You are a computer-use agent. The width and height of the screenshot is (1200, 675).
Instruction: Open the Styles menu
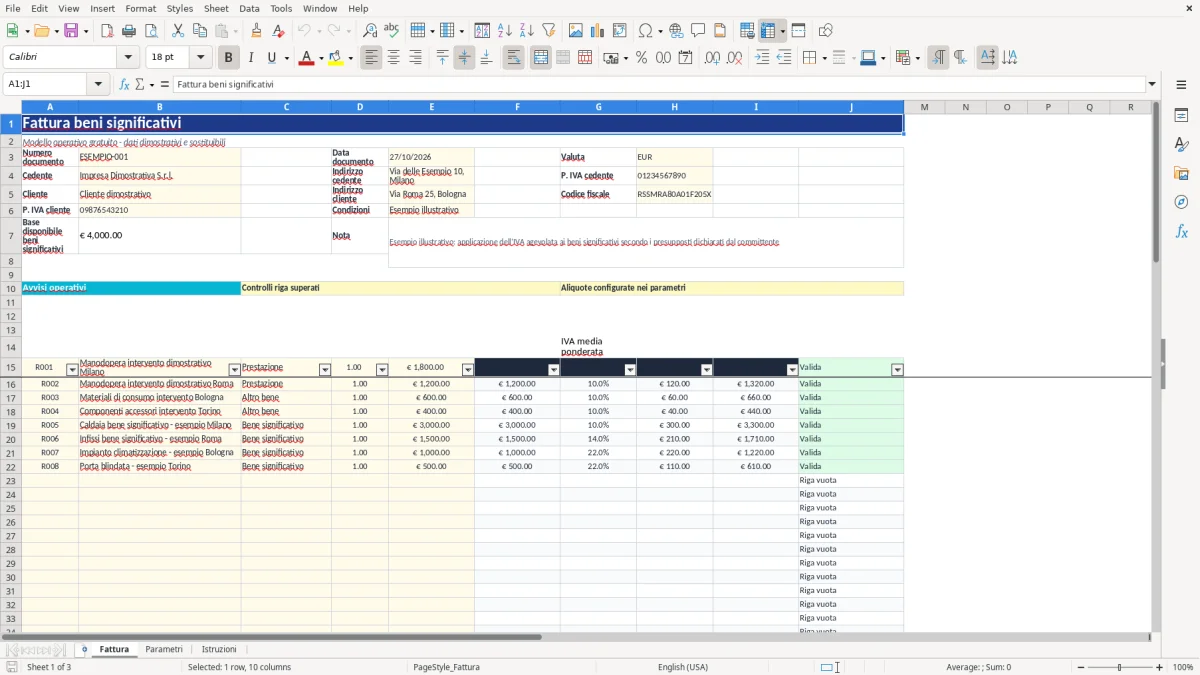tap(180, 8)
